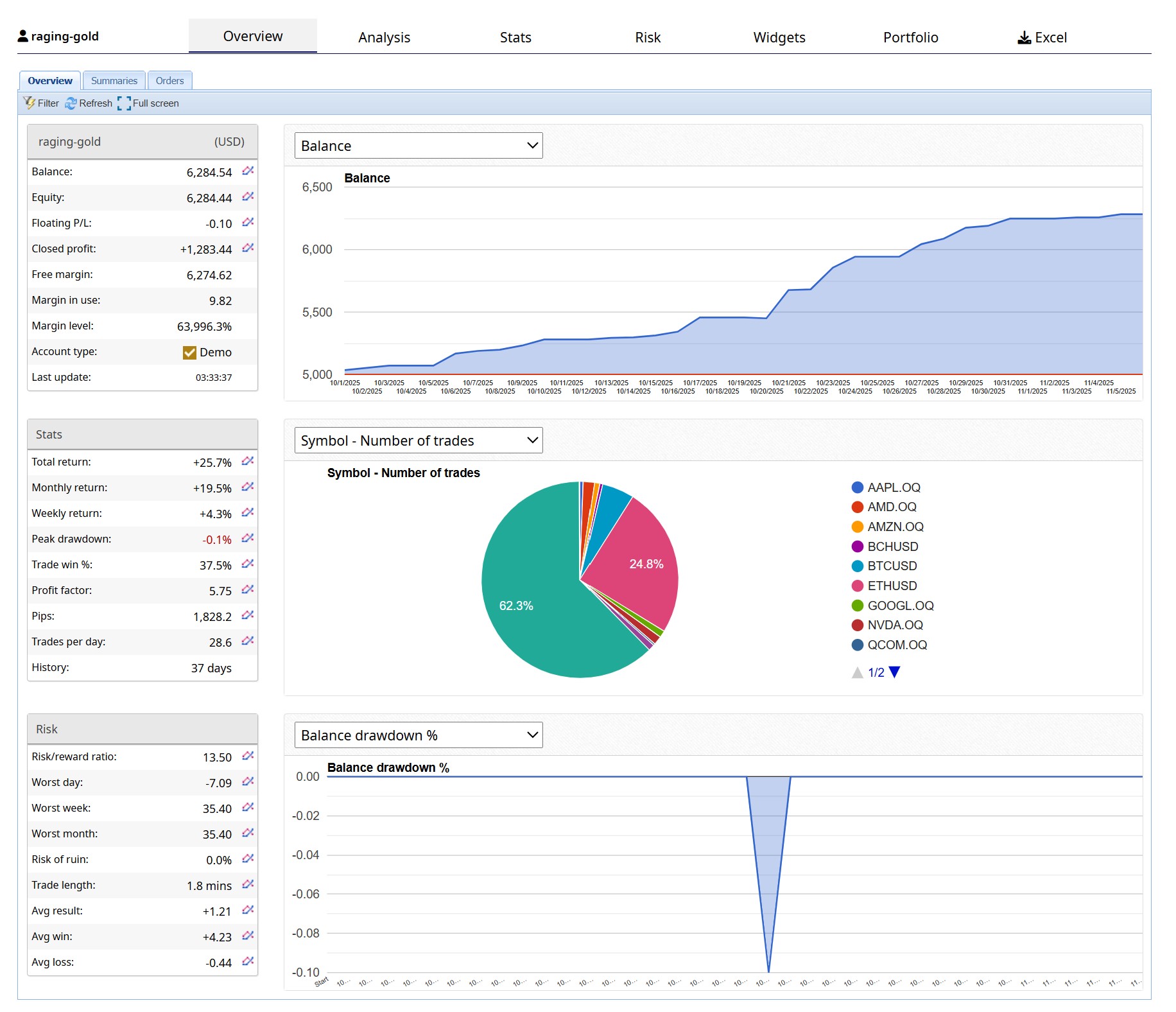
Task: Open chart icon beside Balance value
Action: (x=248, y=171)
